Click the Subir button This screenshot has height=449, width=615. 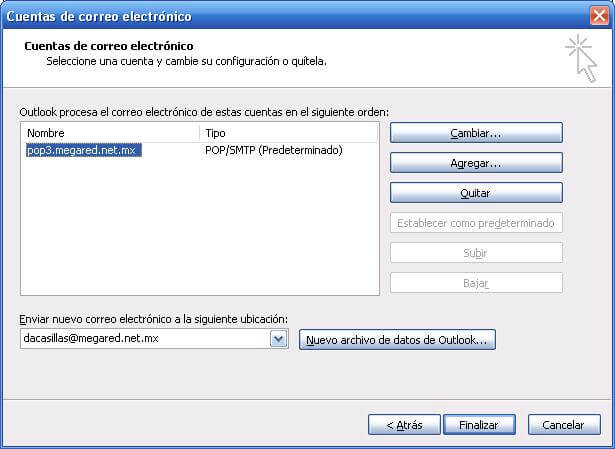point(476,253)
